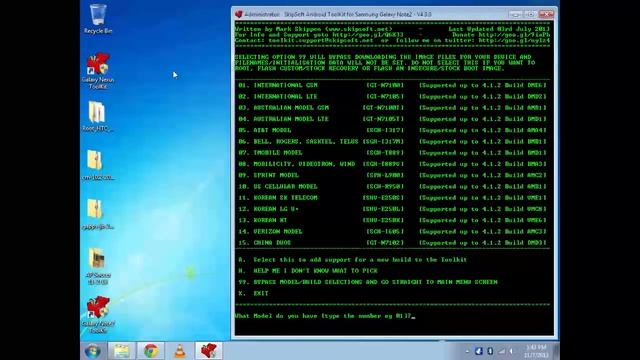The height and width of the screenshot is (360, 640).
Task: Click '99. BYPASS MODEL/BUILD SELECTIONS' line
Action: pyautogui.click(x=368, y=282)
